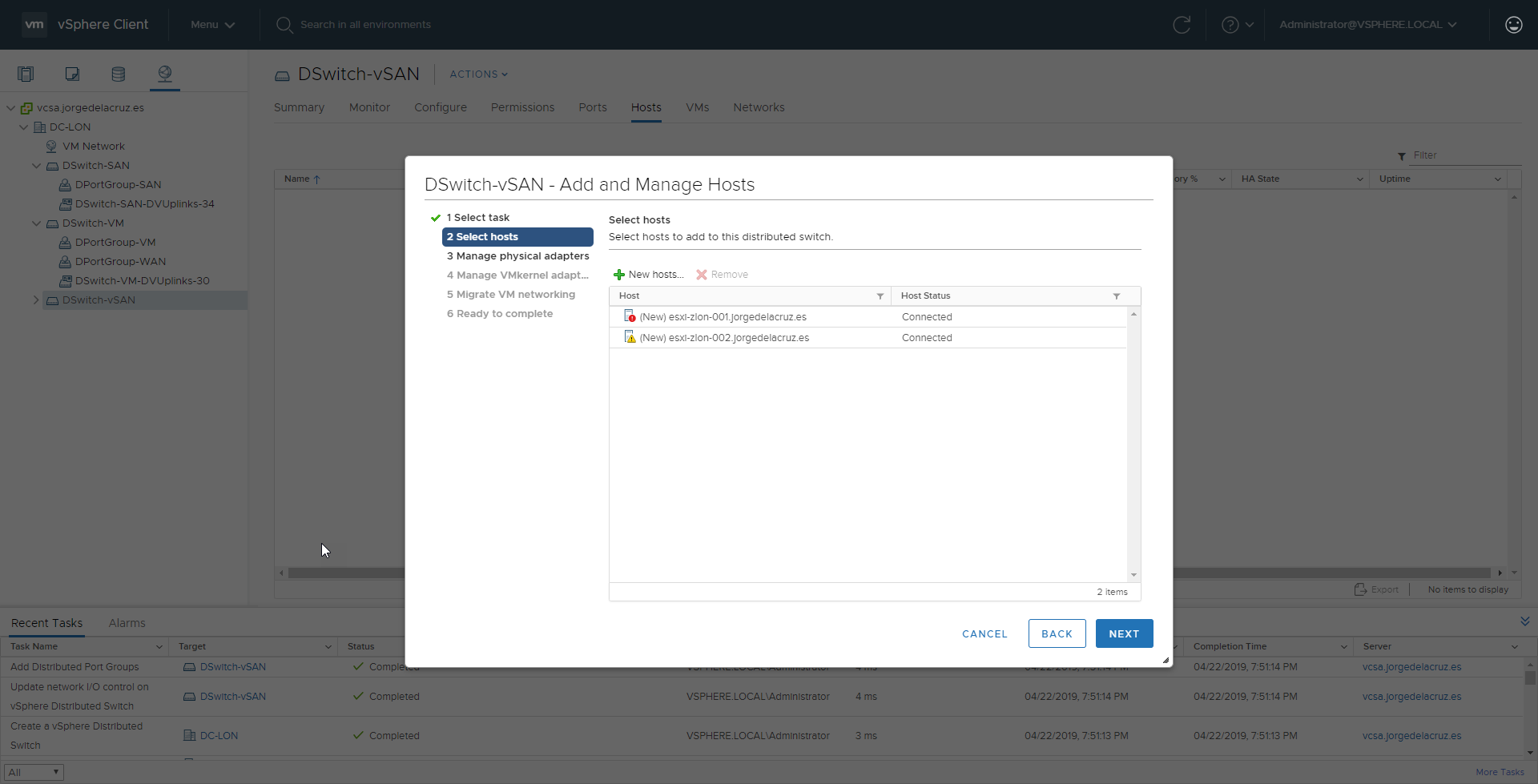The width and height of the screenshot is (1538, 784).
Task: Switch to the Monitor tab
Action: (x=369, y=107)
